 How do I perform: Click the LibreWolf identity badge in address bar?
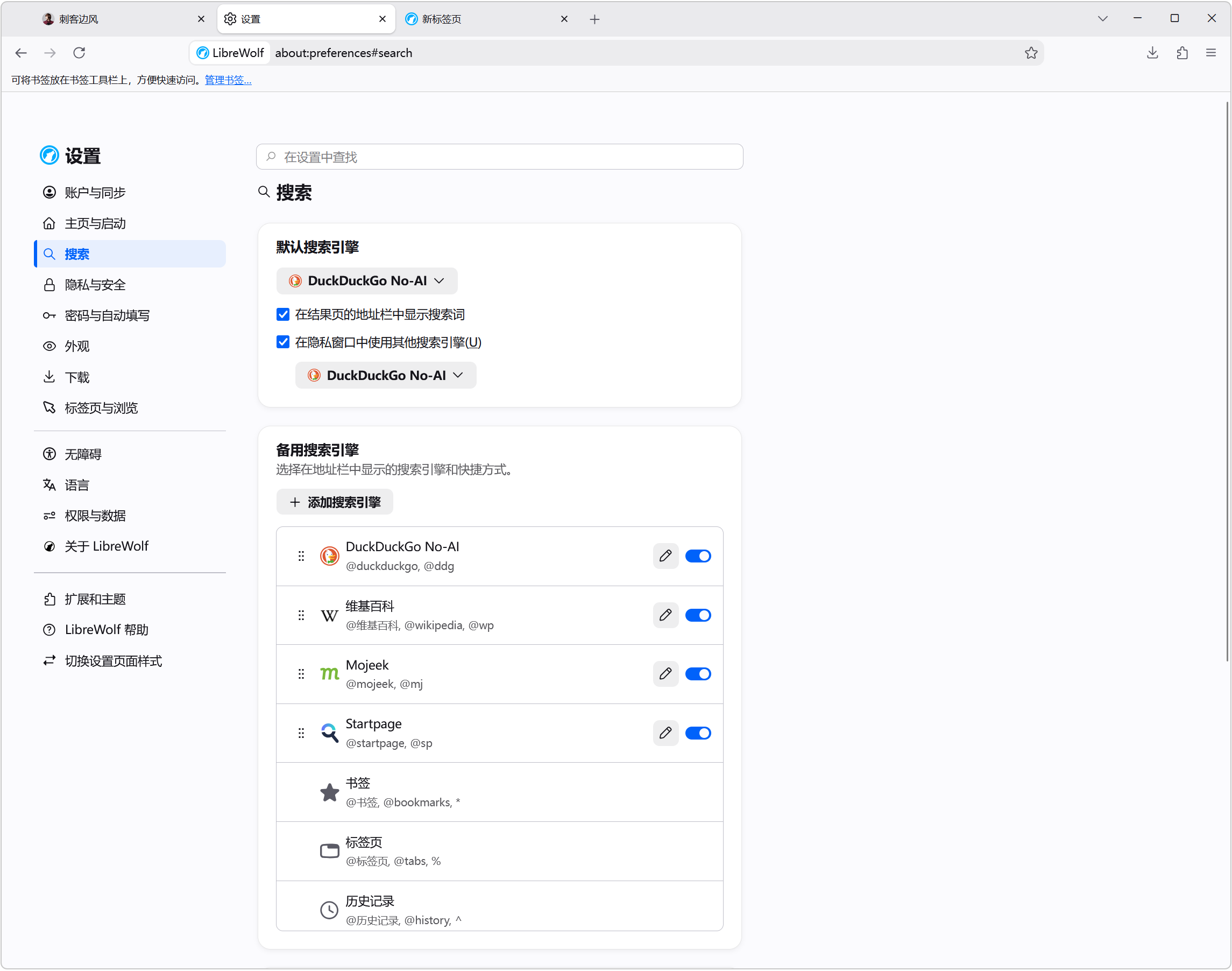230,53
